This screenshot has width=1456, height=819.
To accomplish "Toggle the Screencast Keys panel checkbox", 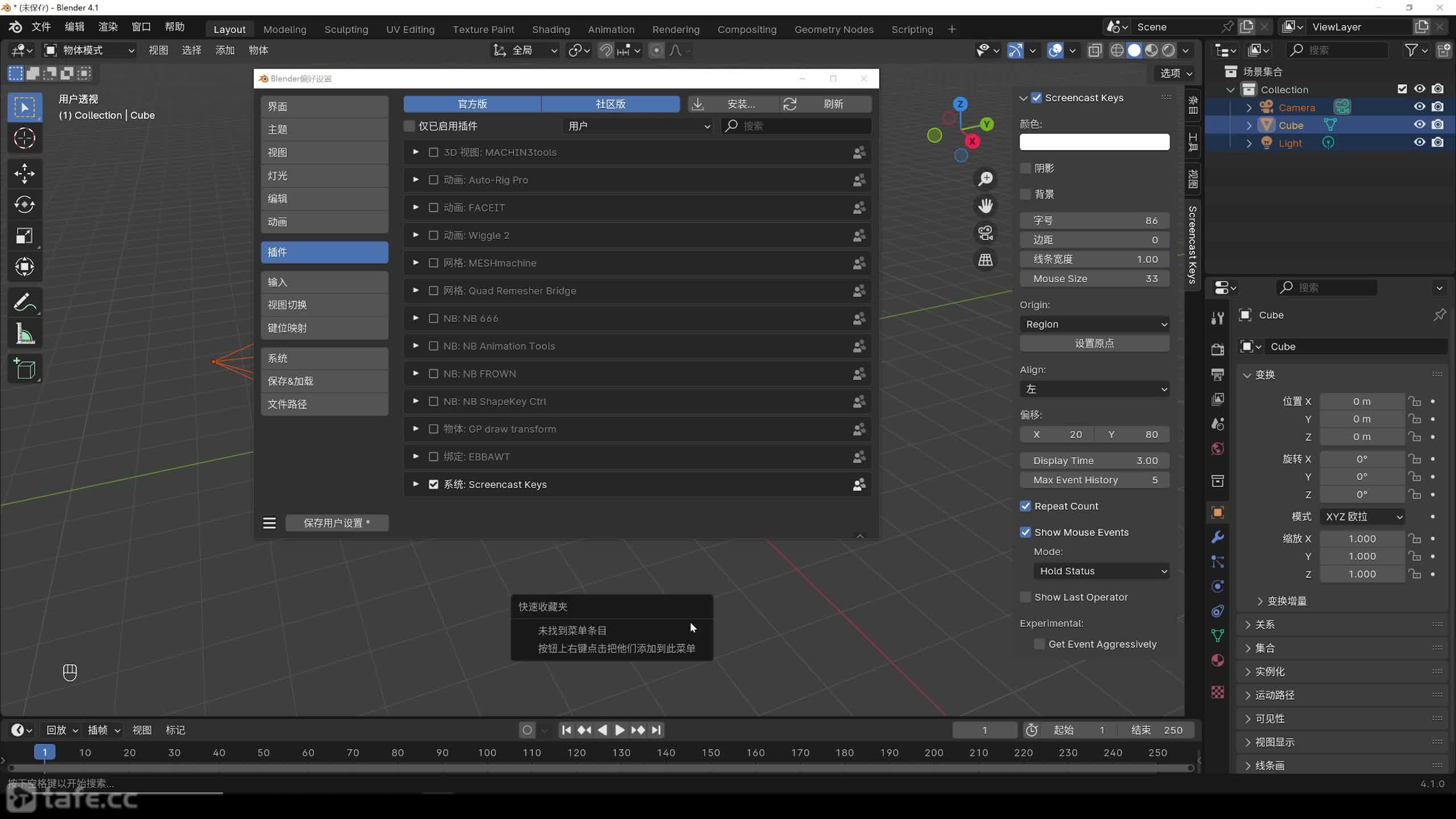I will pos(1037,98).
